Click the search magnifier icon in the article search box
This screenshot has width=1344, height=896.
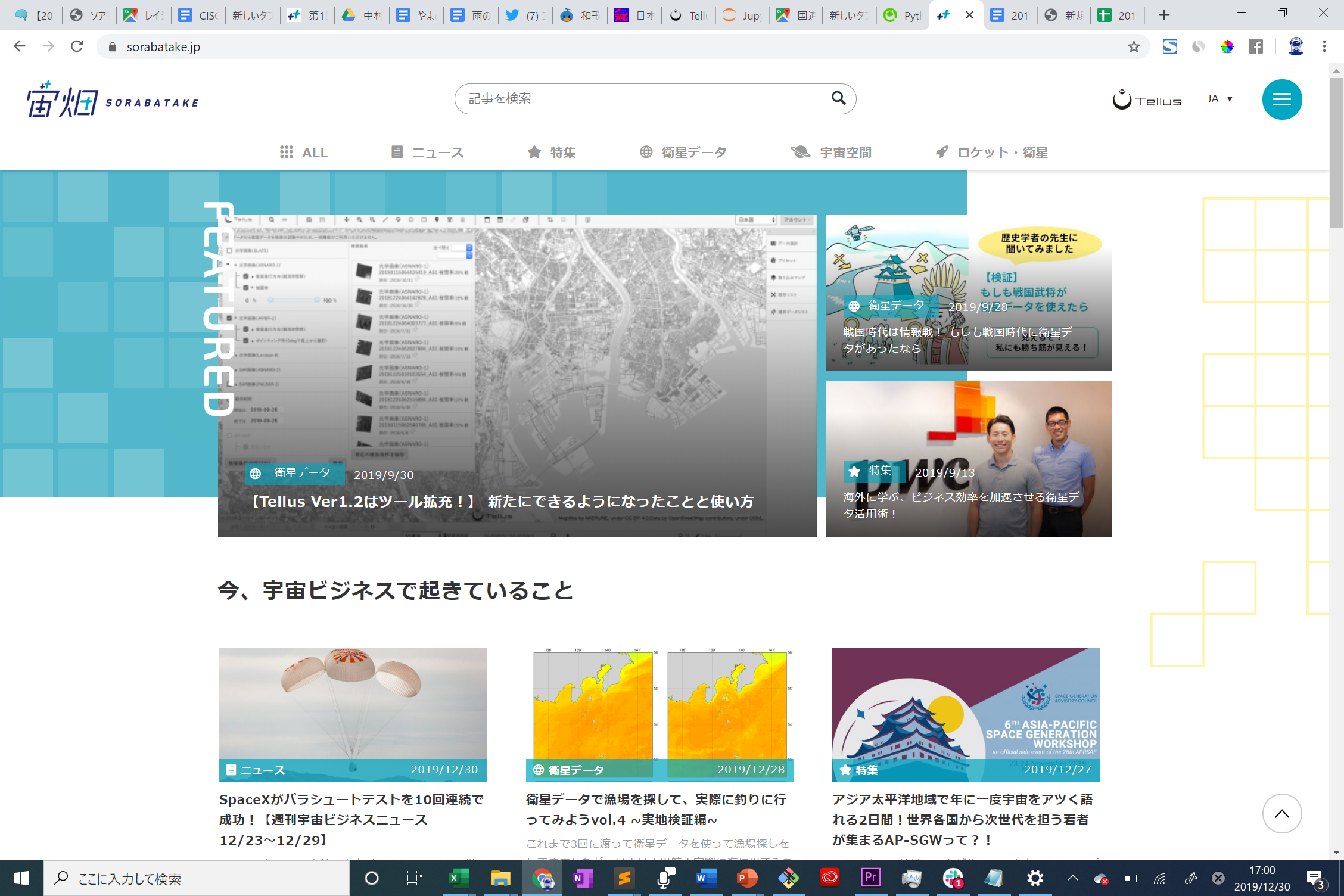[838, 98]
